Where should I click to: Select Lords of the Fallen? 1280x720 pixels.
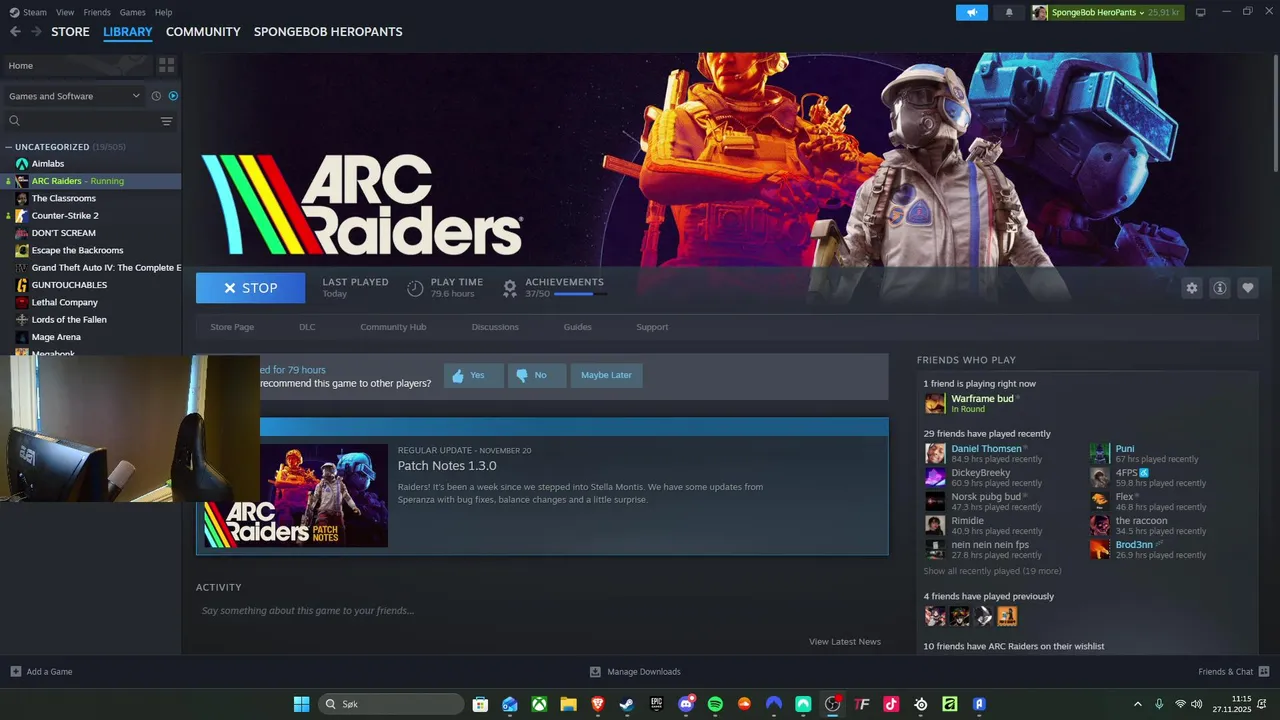tap(69, 319)
